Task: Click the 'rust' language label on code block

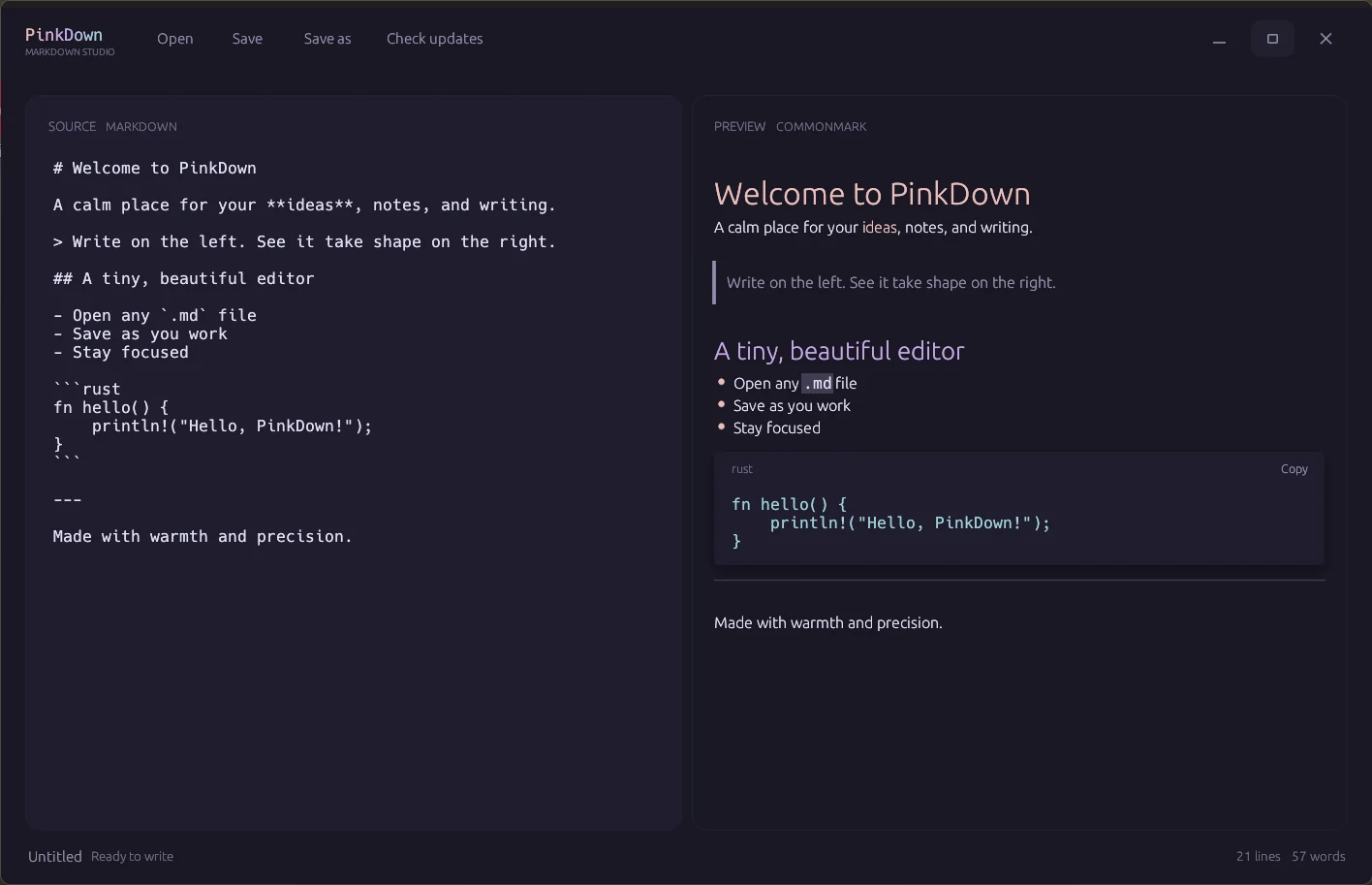Action: (x=742, y=469)
